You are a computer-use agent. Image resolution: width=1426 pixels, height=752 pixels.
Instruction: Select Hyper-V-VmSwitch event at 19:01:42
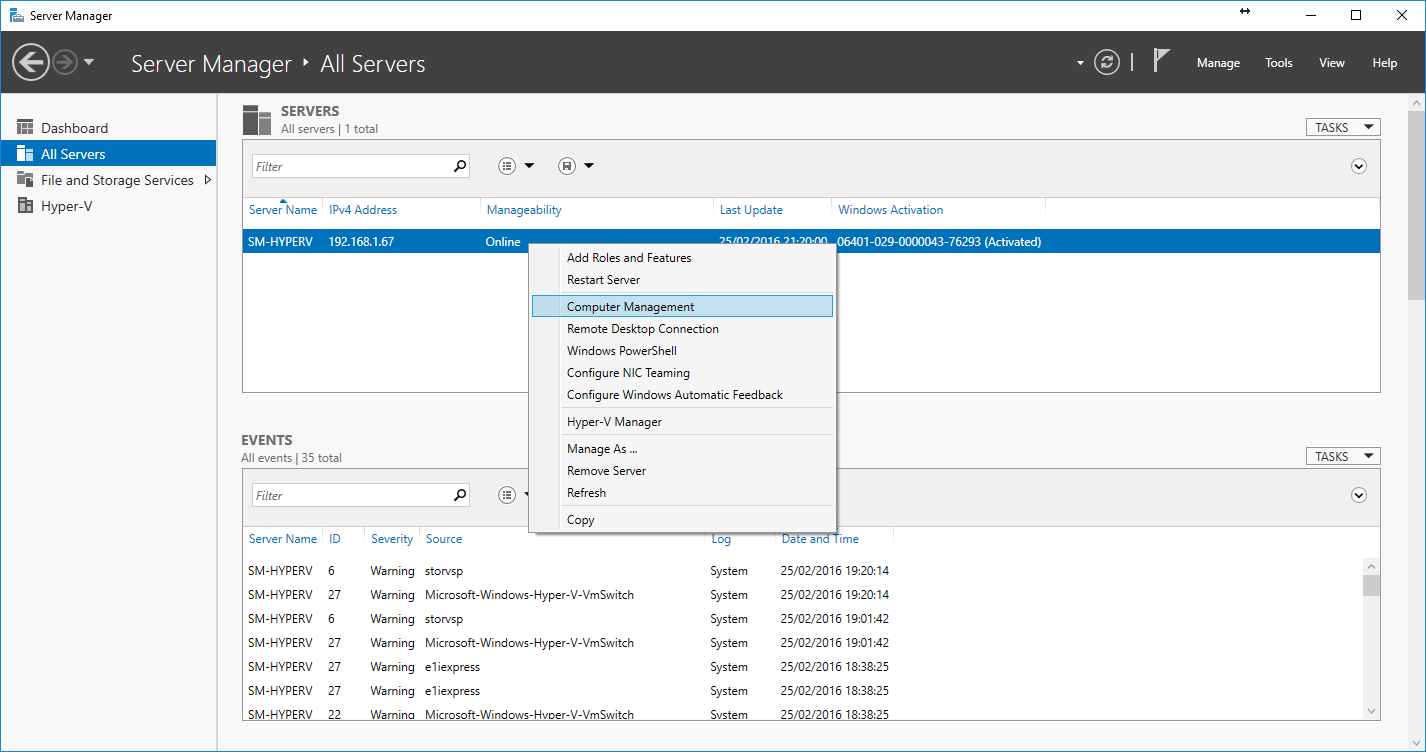click(803, 643)
